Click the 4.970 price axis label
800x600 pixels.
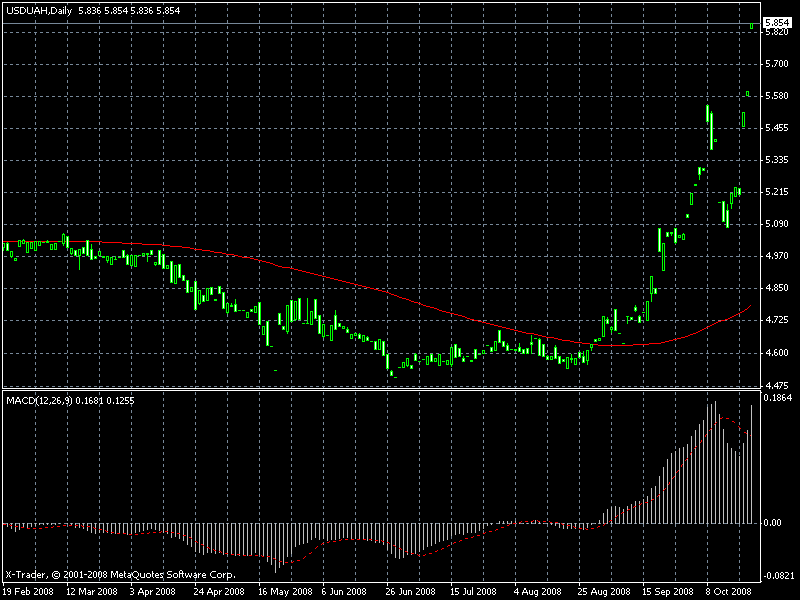click(x=777, y=256)
